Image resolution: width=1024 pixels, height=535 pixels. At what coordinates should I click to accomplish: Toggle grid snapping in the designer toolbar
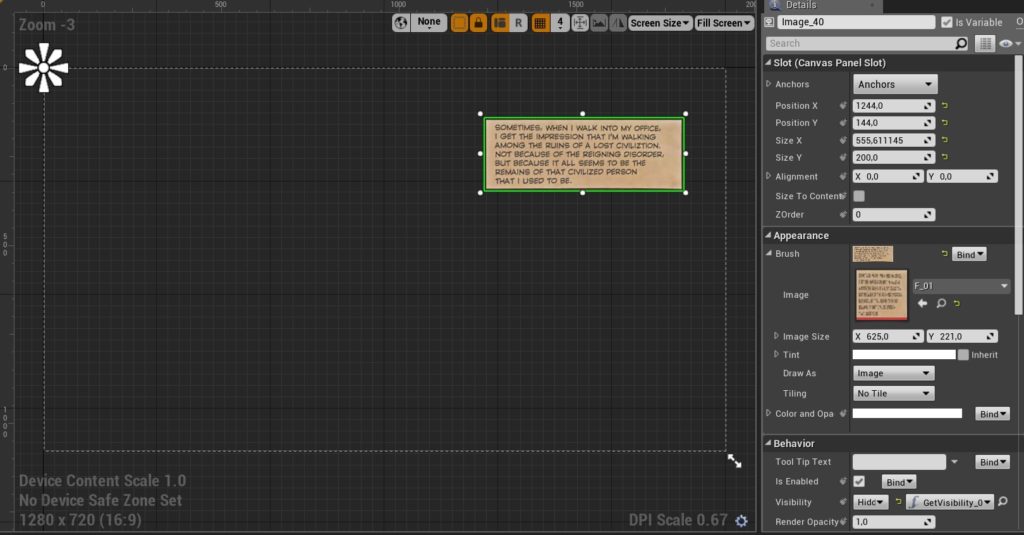[x=540, y=23]
